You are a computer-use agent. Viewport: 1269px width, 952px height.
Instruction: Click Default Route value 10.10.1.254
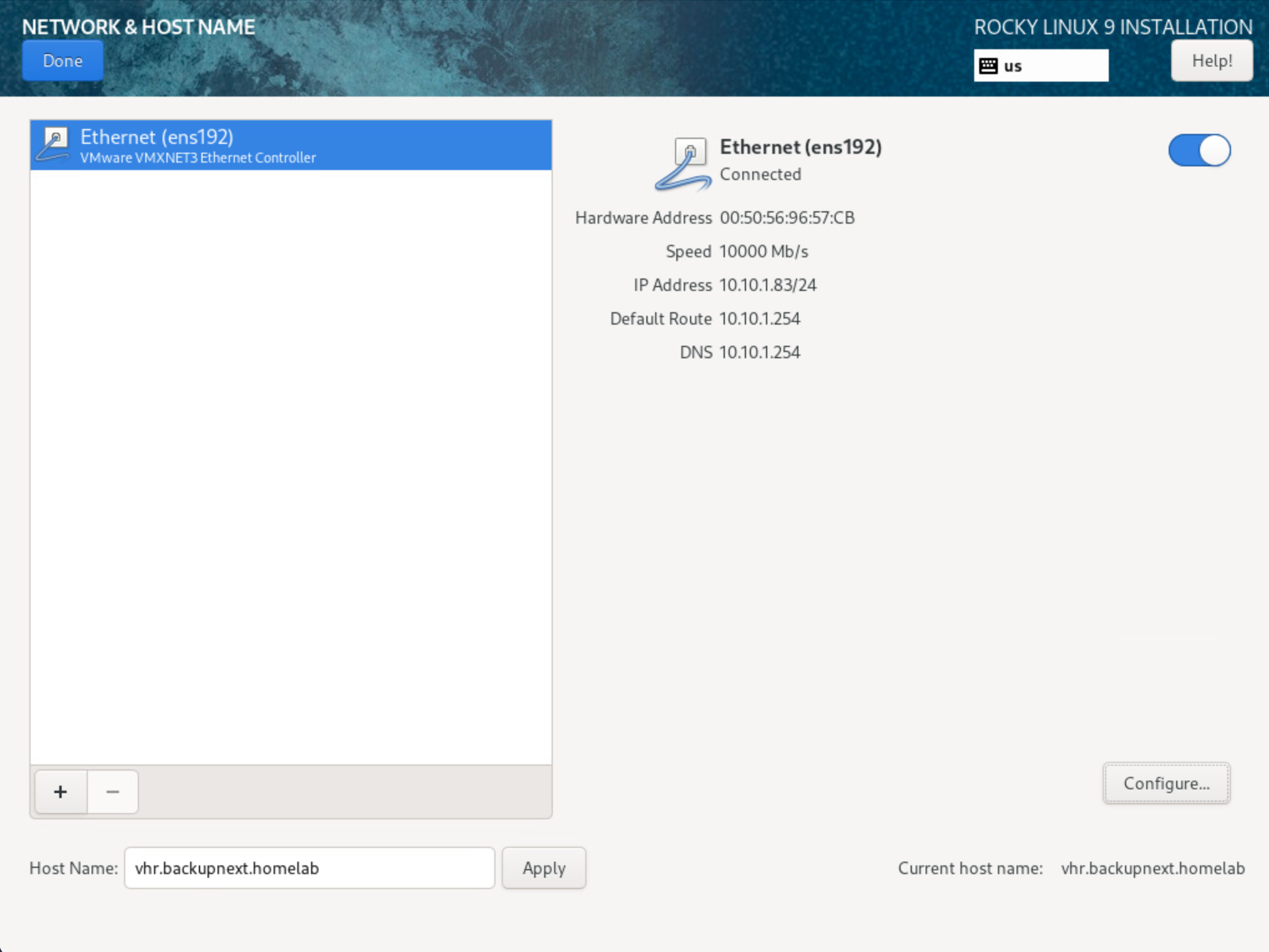click(x=760, y=319)
